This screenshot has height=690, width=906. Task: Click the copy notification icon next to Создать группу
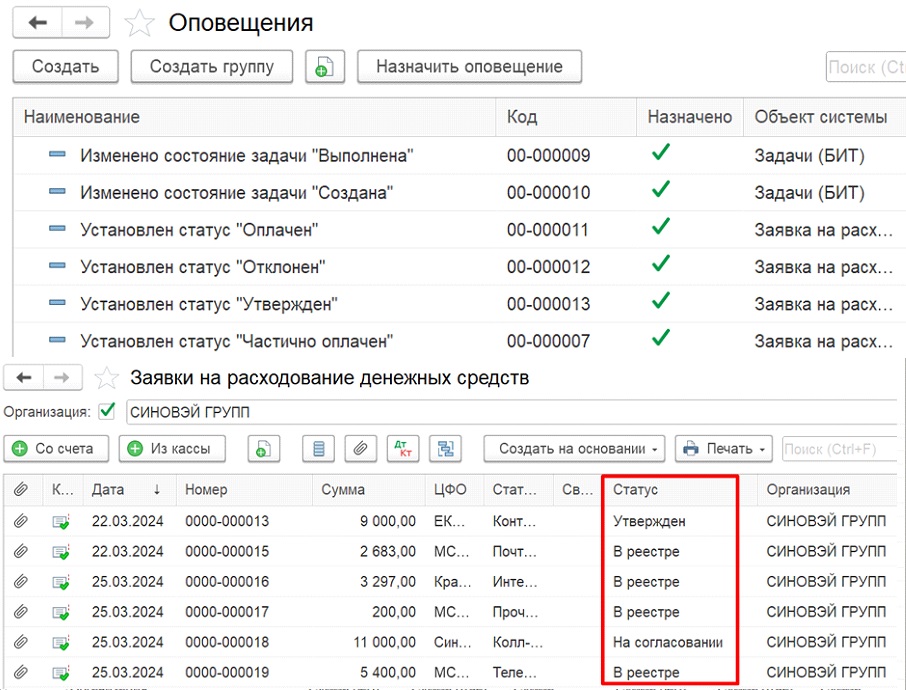[325, 67]
